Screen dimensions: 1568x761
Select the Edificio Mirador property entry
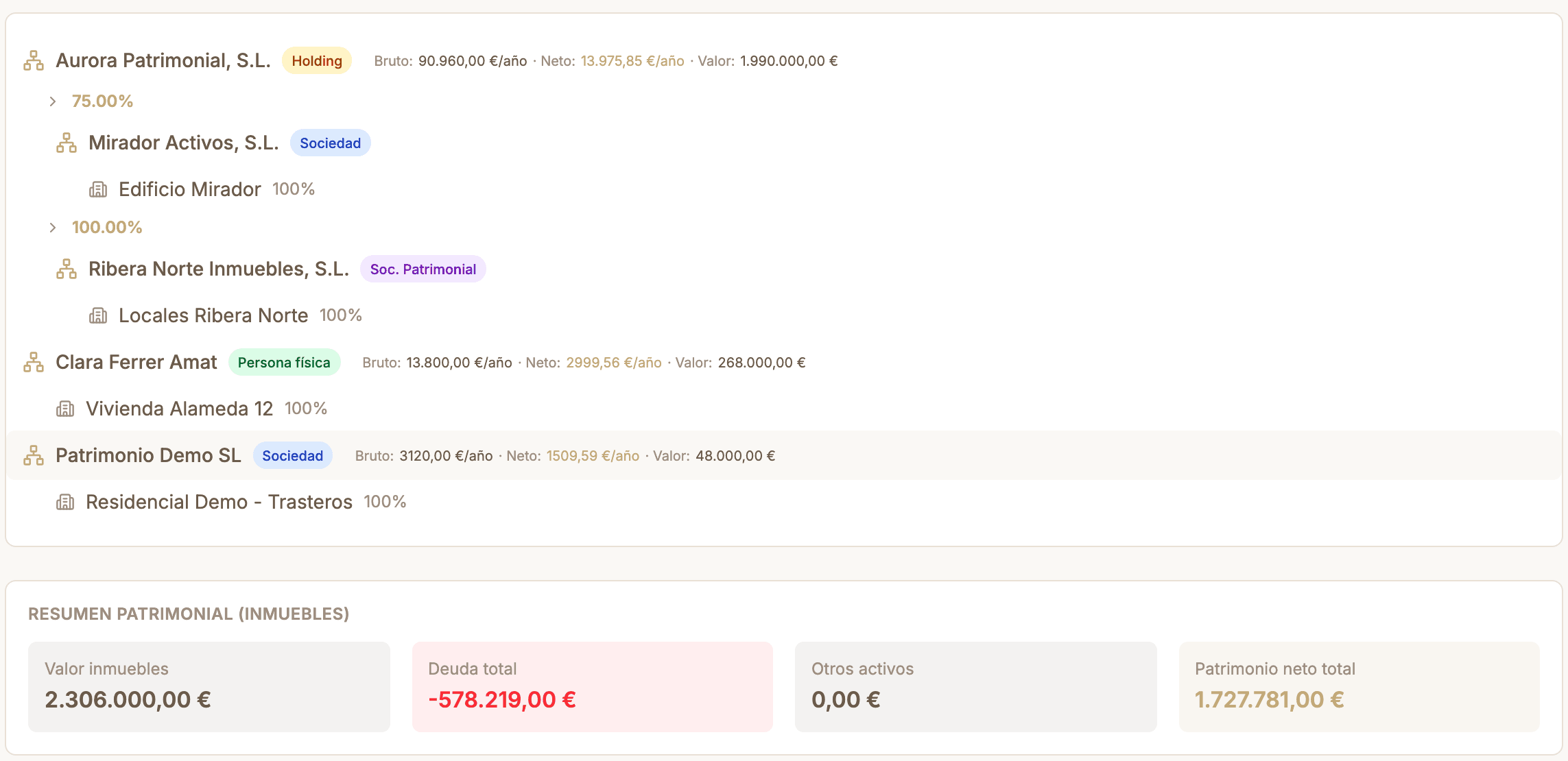point(190,189)
